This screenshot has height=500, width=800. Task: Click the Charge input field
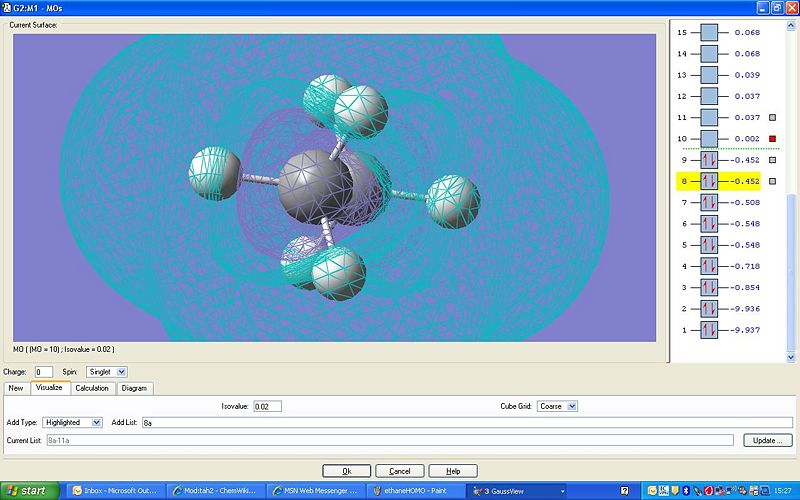(44, 372)
